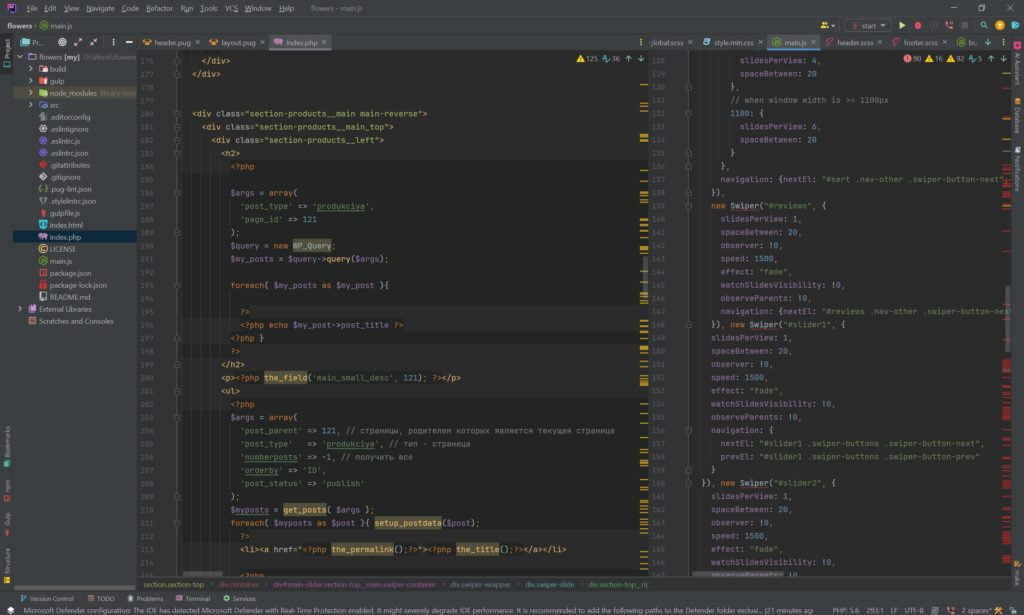Screen dimensions: 1024x615
Task: Click Select Opened File target icon
Action: tap(62, 43)
